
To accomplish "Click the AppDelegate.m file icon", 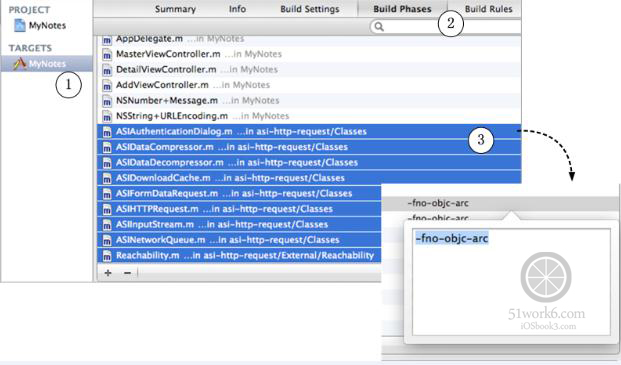I will tap(107, 40).
